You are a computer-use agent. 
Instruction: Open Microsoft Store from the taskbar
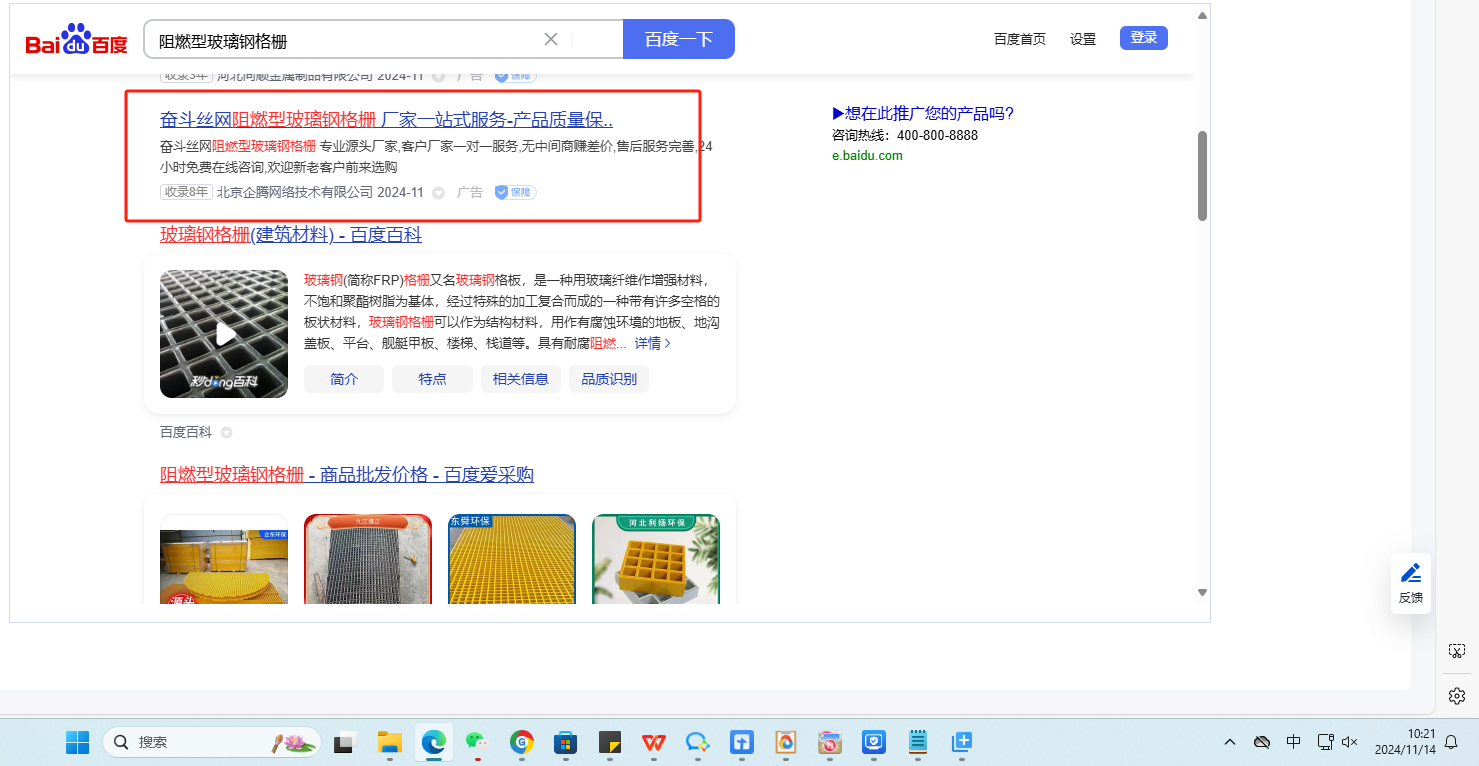565,742
